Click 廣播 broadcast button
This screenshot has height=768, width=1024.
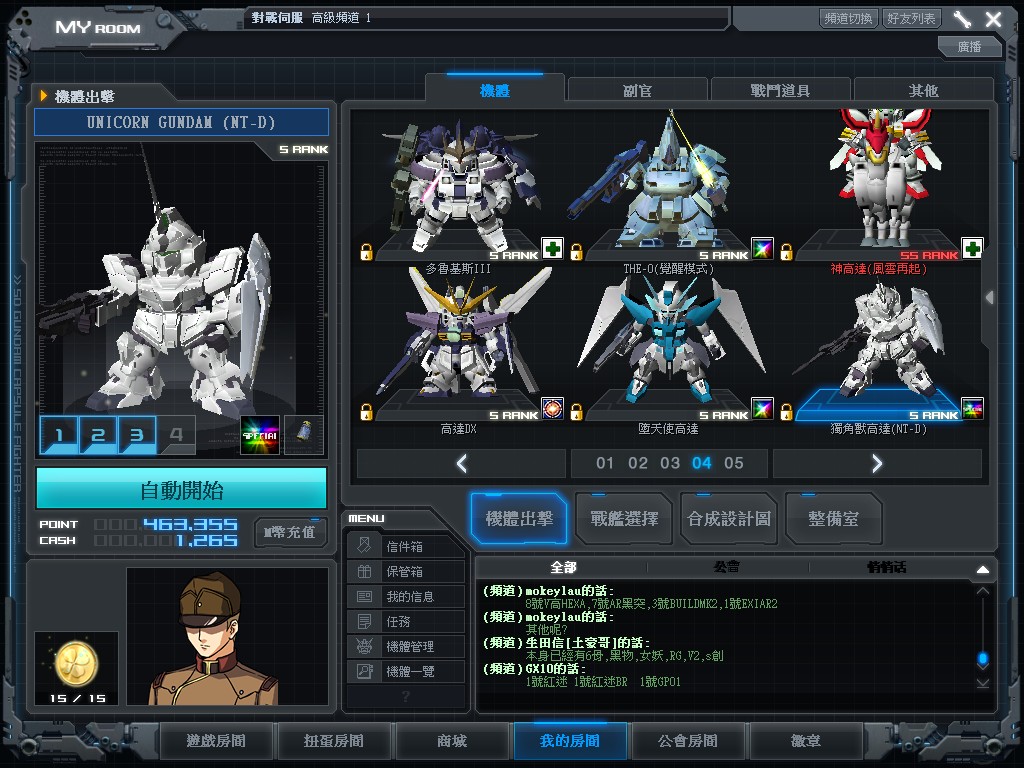coord(969,46)
